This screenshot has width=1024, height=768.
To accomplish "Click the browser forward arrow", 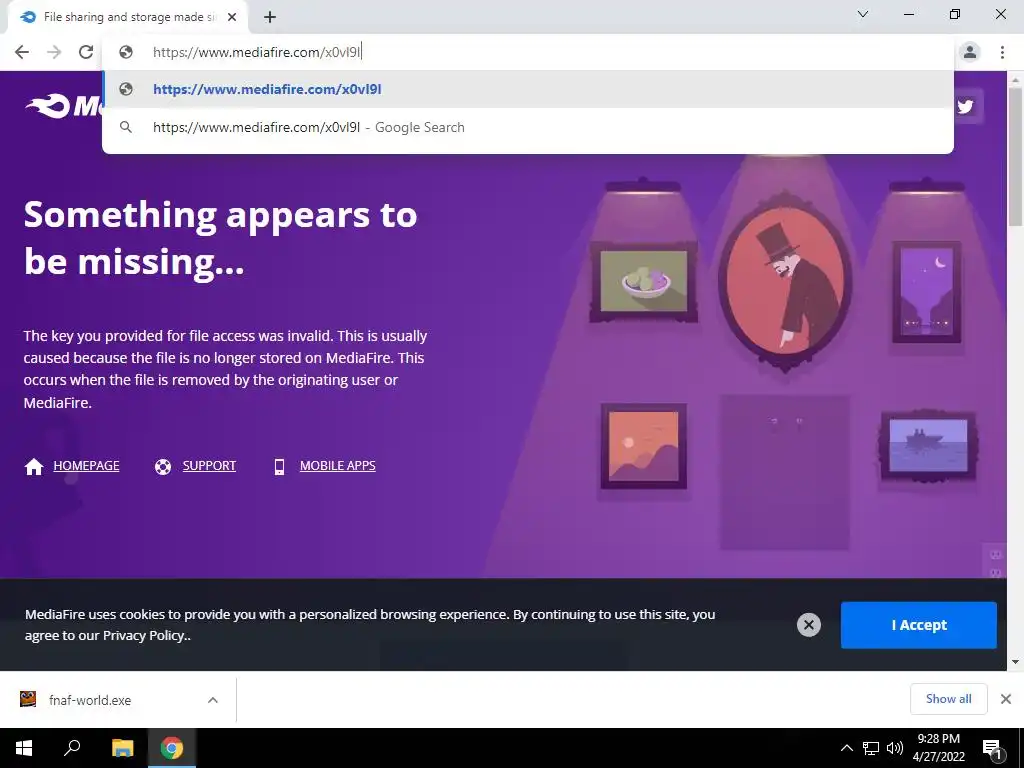I will [54, 52].
